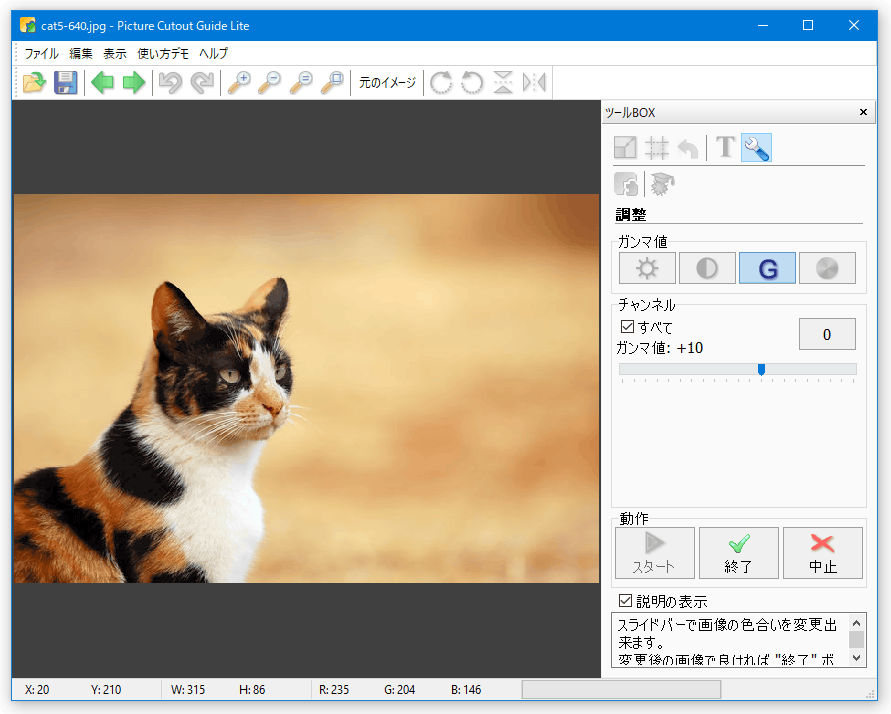
Task: Select the wrench adjustment tool
Action: (x=756, y=148)
